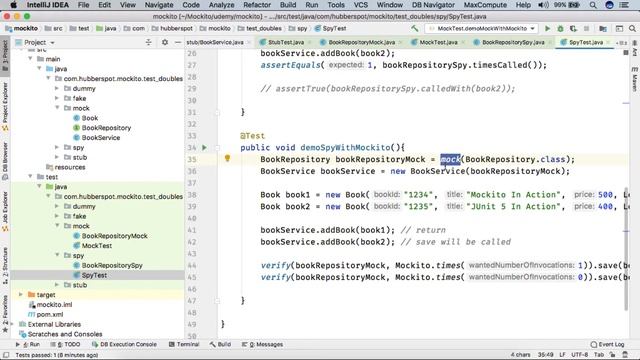This screenshot has width=640, height=360.
Task: Hide the Project tool window
Action: [178, 42]
